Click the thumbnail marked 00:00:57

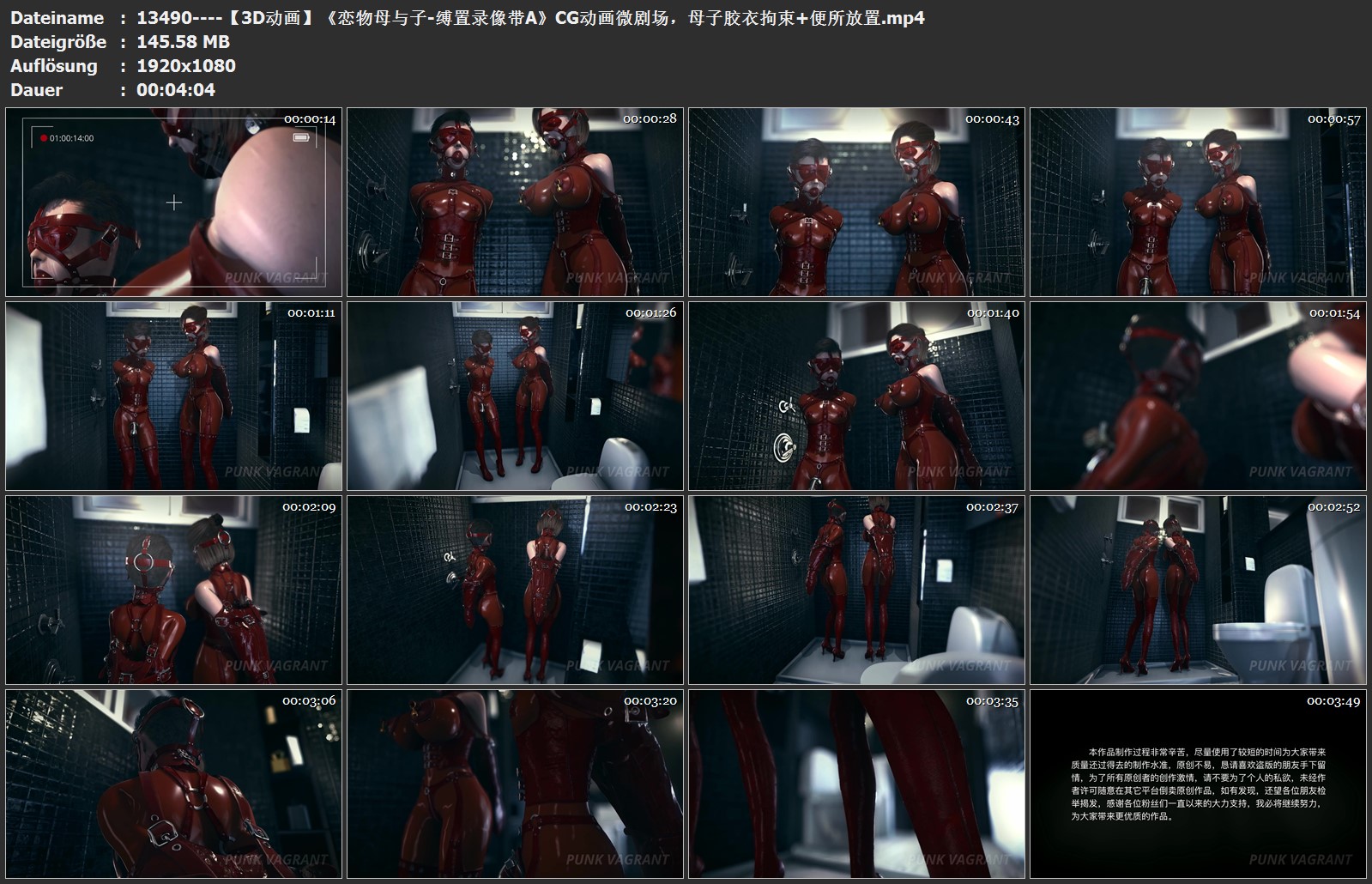[1198, 203]
